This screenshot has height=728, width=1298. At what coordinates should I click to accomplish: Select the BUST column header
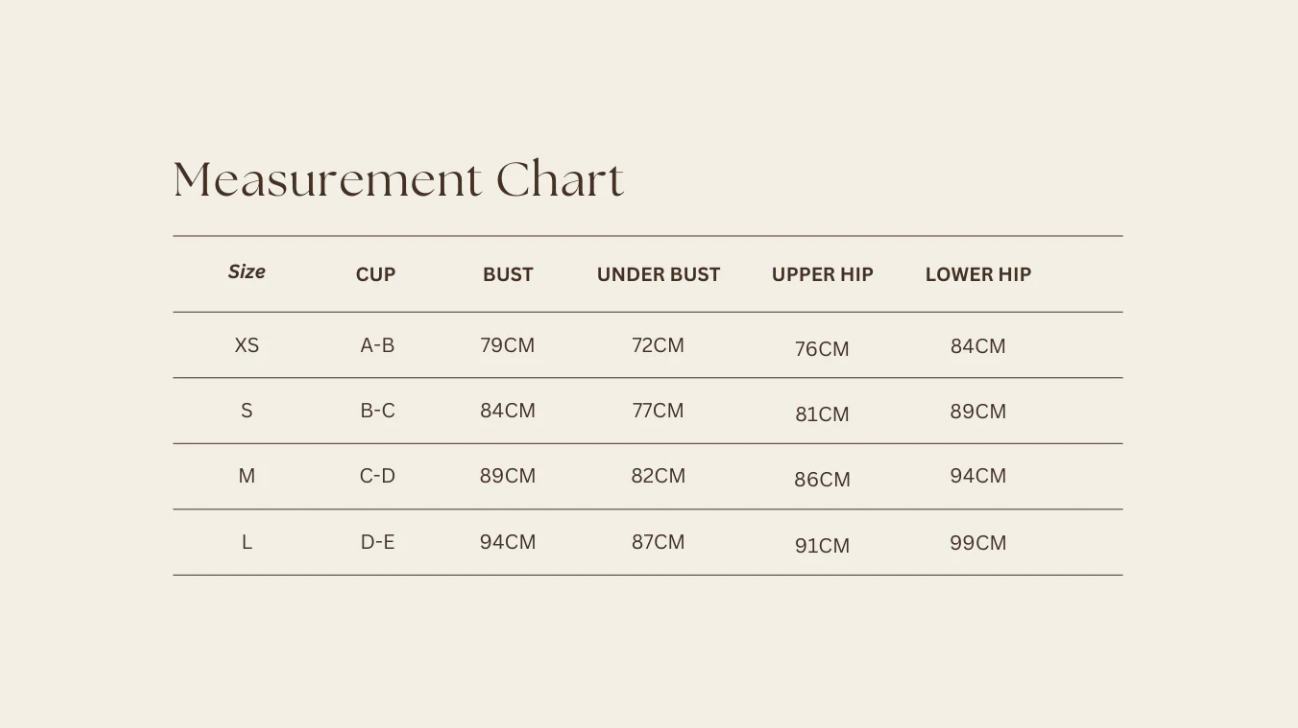508,275
